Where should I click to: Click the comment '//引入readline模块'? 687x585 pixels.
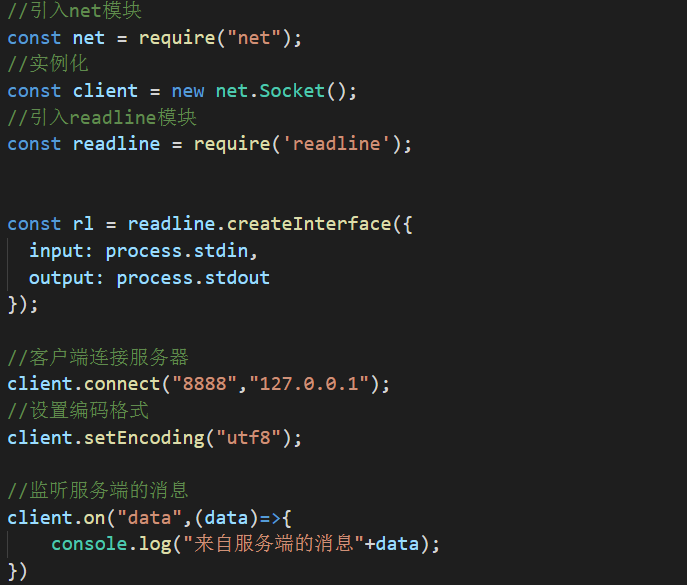[x=102, y=117]
